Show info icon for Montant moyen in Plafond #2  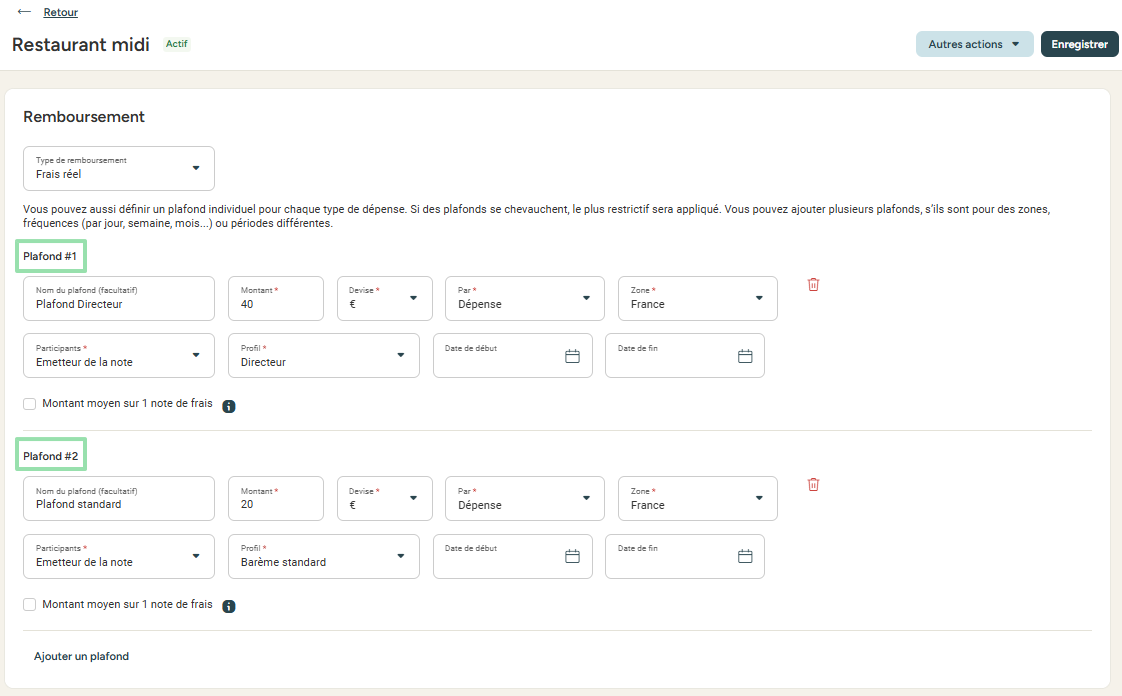point(229,607)
